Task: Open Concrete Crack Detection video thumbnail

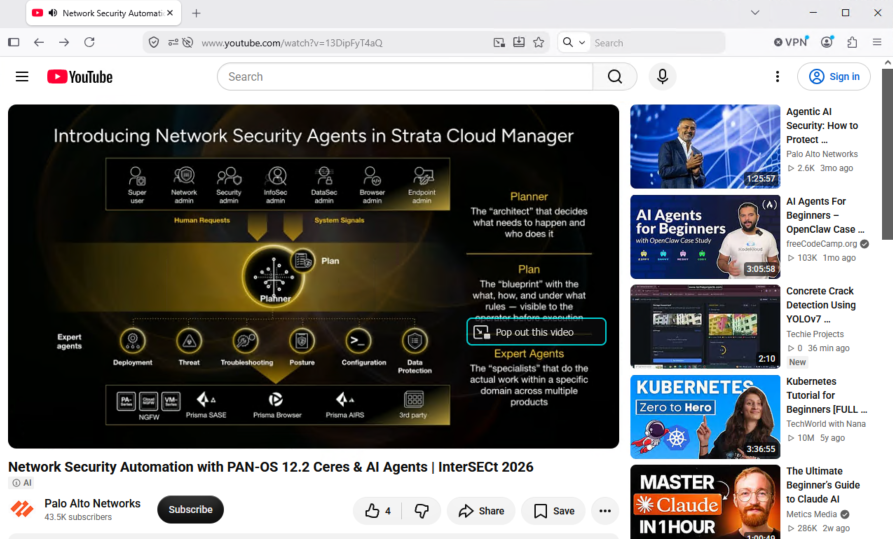Action: click(x=705, y=326)
